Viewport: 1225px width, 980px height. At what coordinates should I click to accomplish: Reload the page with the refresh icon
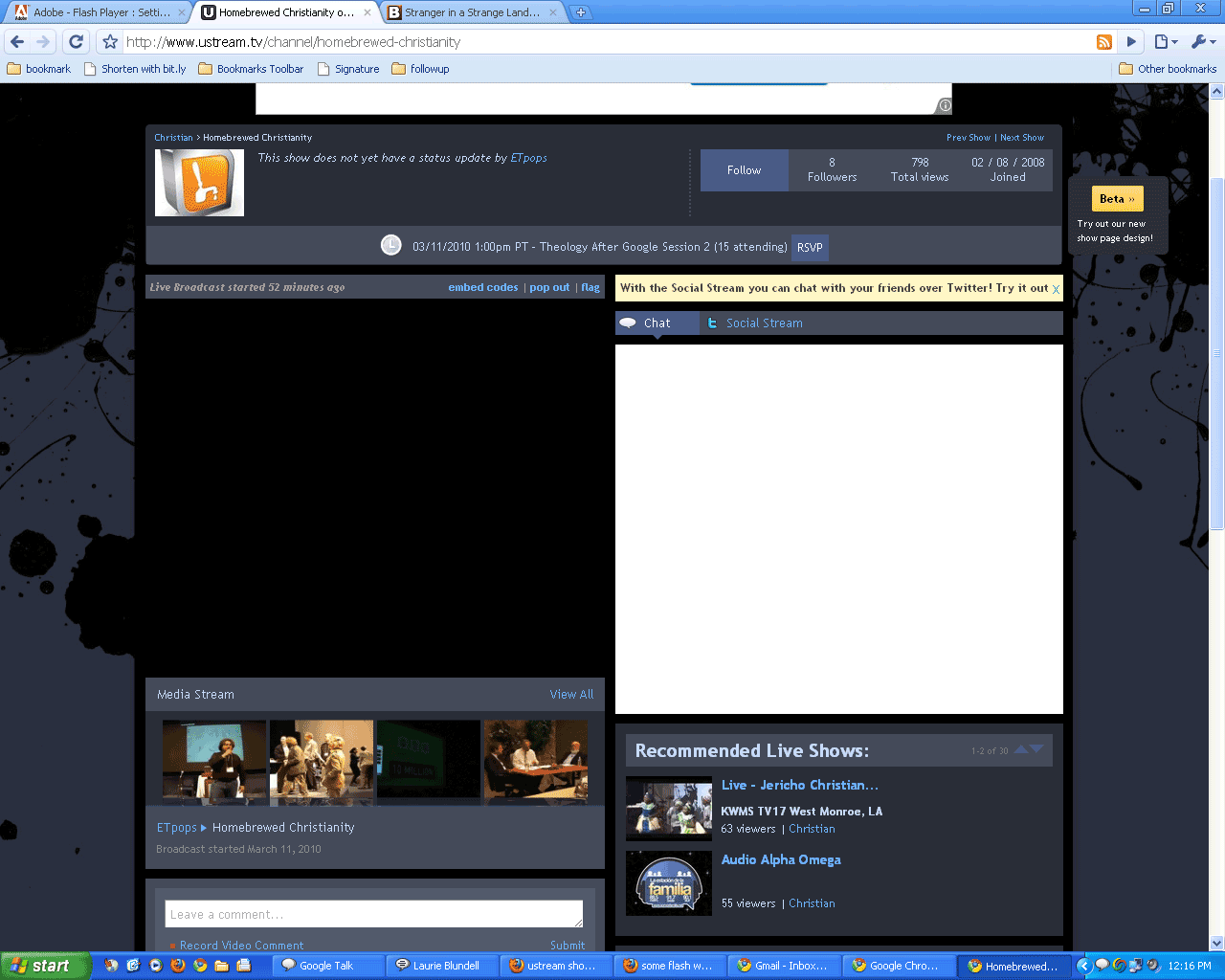click(76, 41)
